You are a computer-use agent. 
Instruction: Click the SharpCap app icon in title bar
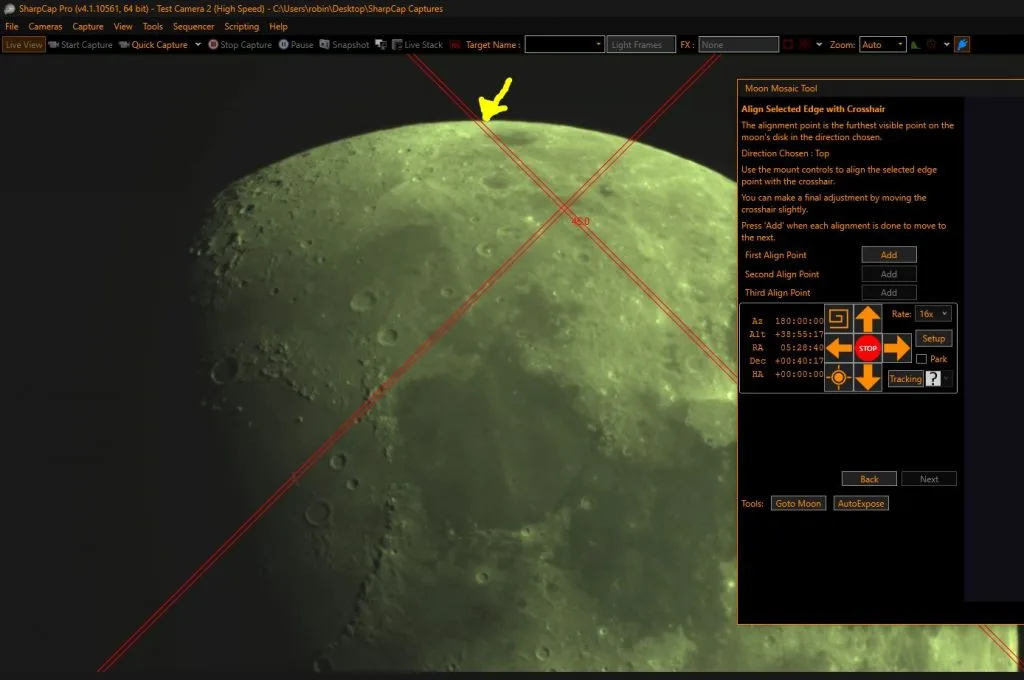[x=9, y=8]
